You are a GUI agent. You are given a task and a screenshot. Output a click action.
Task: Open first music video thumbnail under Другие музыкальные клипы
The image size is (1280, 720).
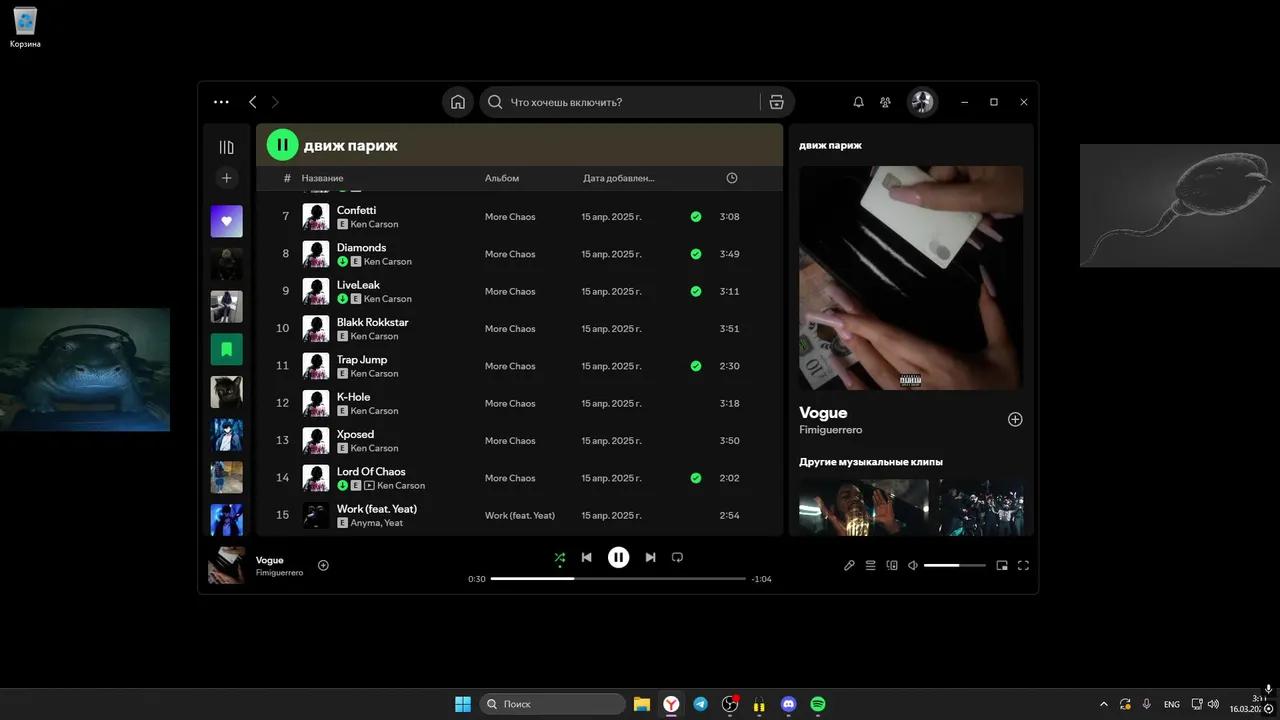(x=863, y=507)
